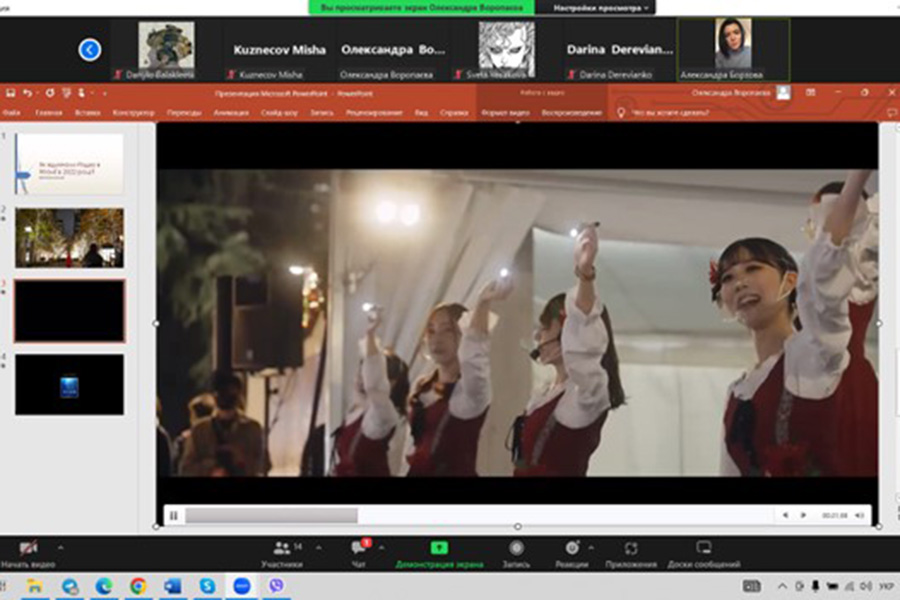
Task: Select slide 2 thumbnail with night trees
Action: [69, 238]
